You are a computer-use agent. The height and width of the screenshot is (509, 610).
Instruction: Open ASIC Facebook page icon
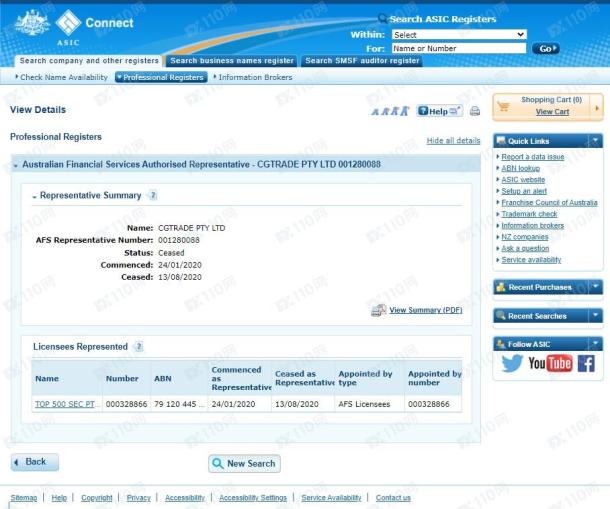586,363
